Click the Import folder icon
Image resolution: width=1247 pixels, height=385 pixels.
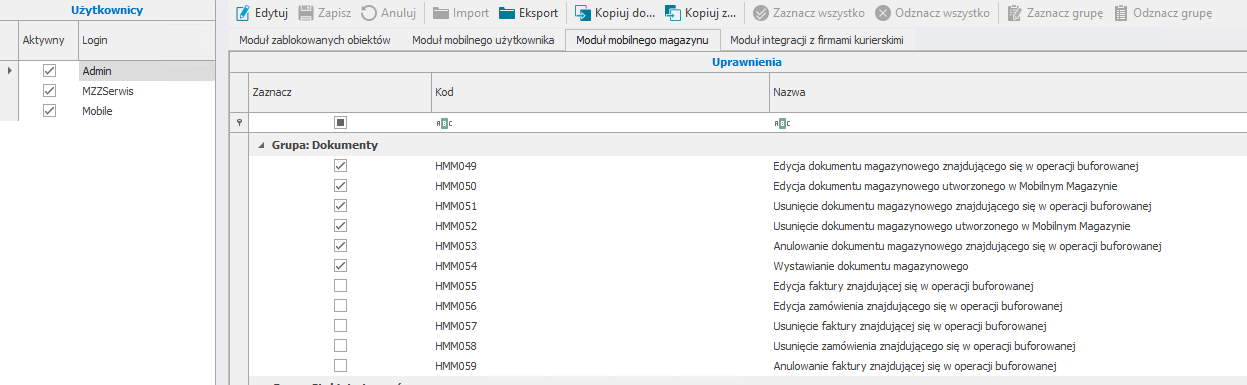pyautogui.click(x=441, y=14)
